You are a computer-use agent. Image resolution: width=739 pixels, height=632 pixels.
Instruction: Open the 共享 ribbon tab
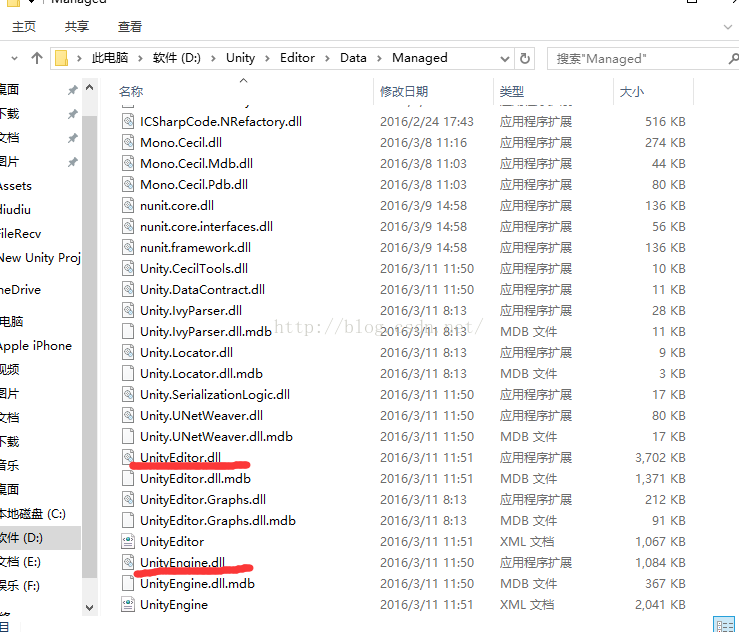[77, 26]
